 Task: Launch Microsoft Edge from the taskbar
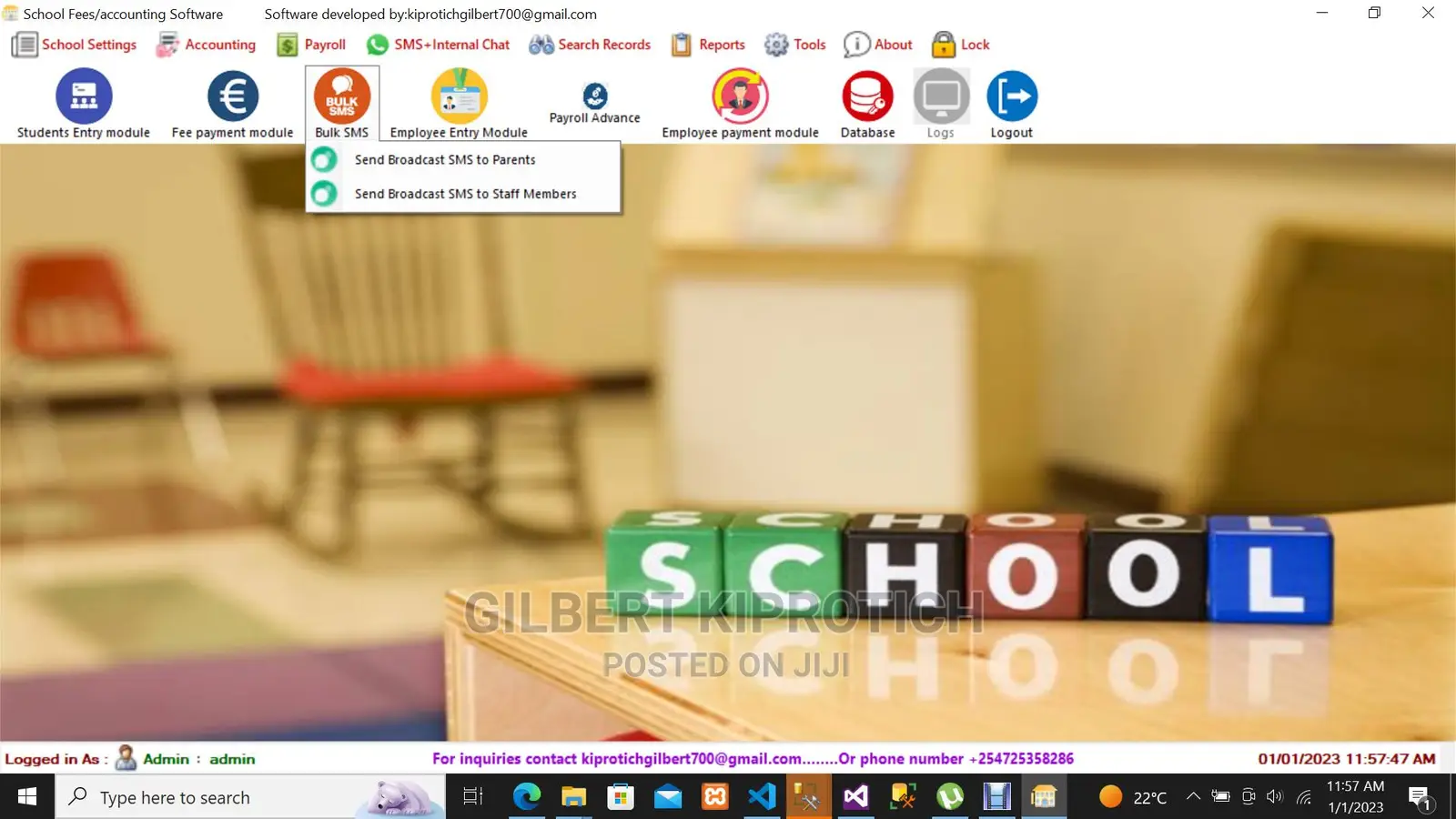pyautogui.click(x=527, y=797)
